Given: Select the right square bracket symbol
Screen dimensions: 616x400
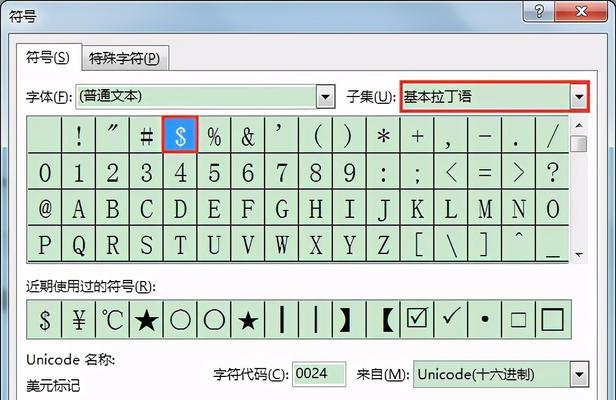Looking at the screenshot, I should coord(484,244).
